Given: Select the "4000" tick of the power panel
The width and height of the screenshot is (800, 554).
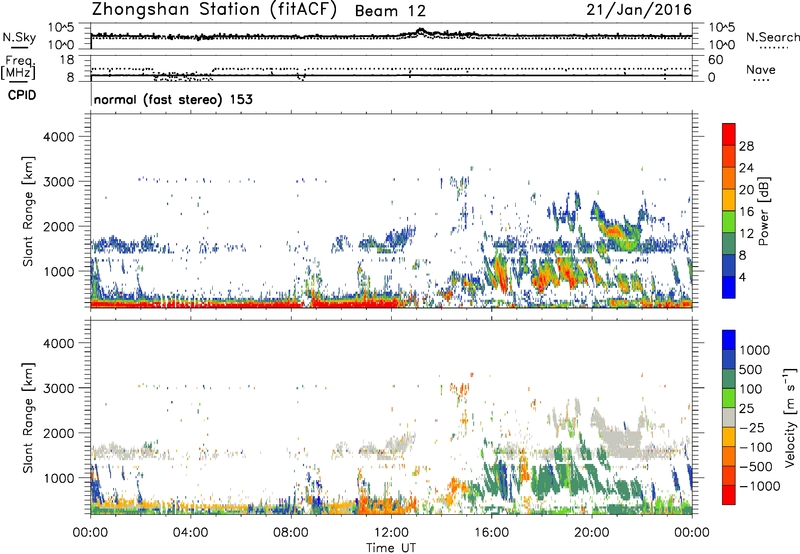Looking at the screenshot, I should [x=59, y=137].
